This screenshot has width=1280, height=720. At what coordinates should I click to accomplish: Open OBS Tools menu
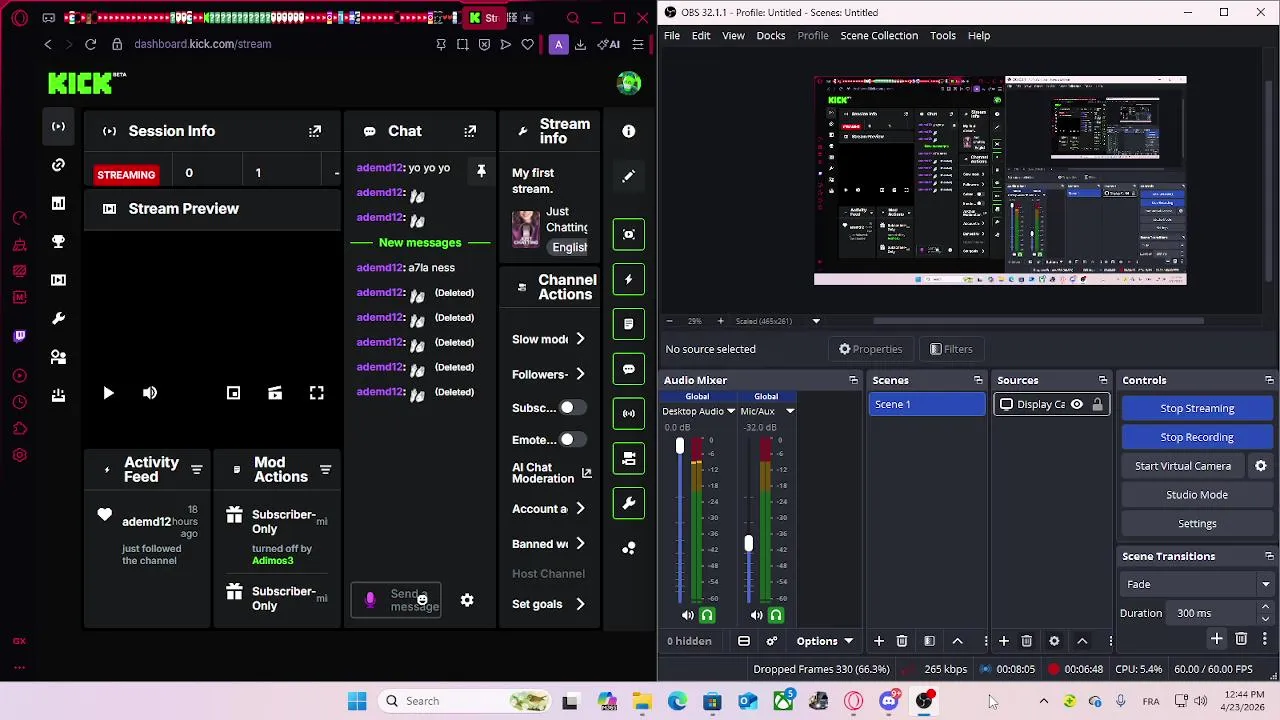tap(943, 35)
